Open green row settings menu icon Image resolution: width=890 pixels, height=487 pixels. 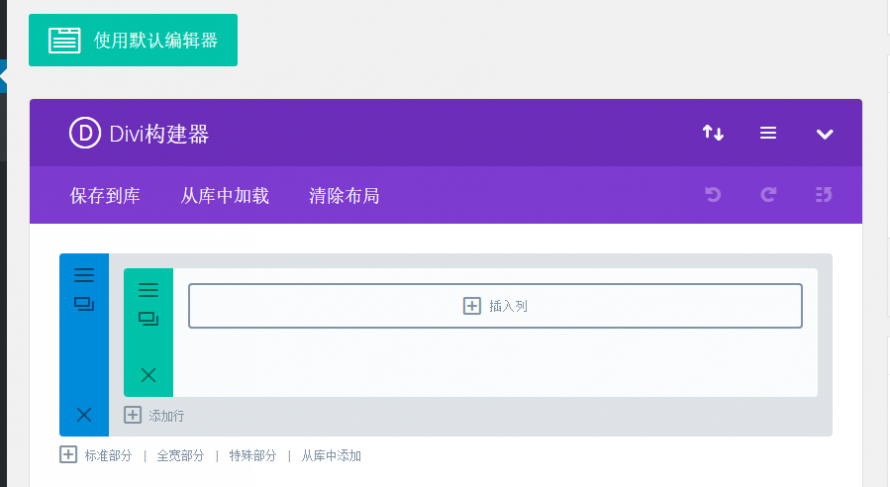point(148,290)
